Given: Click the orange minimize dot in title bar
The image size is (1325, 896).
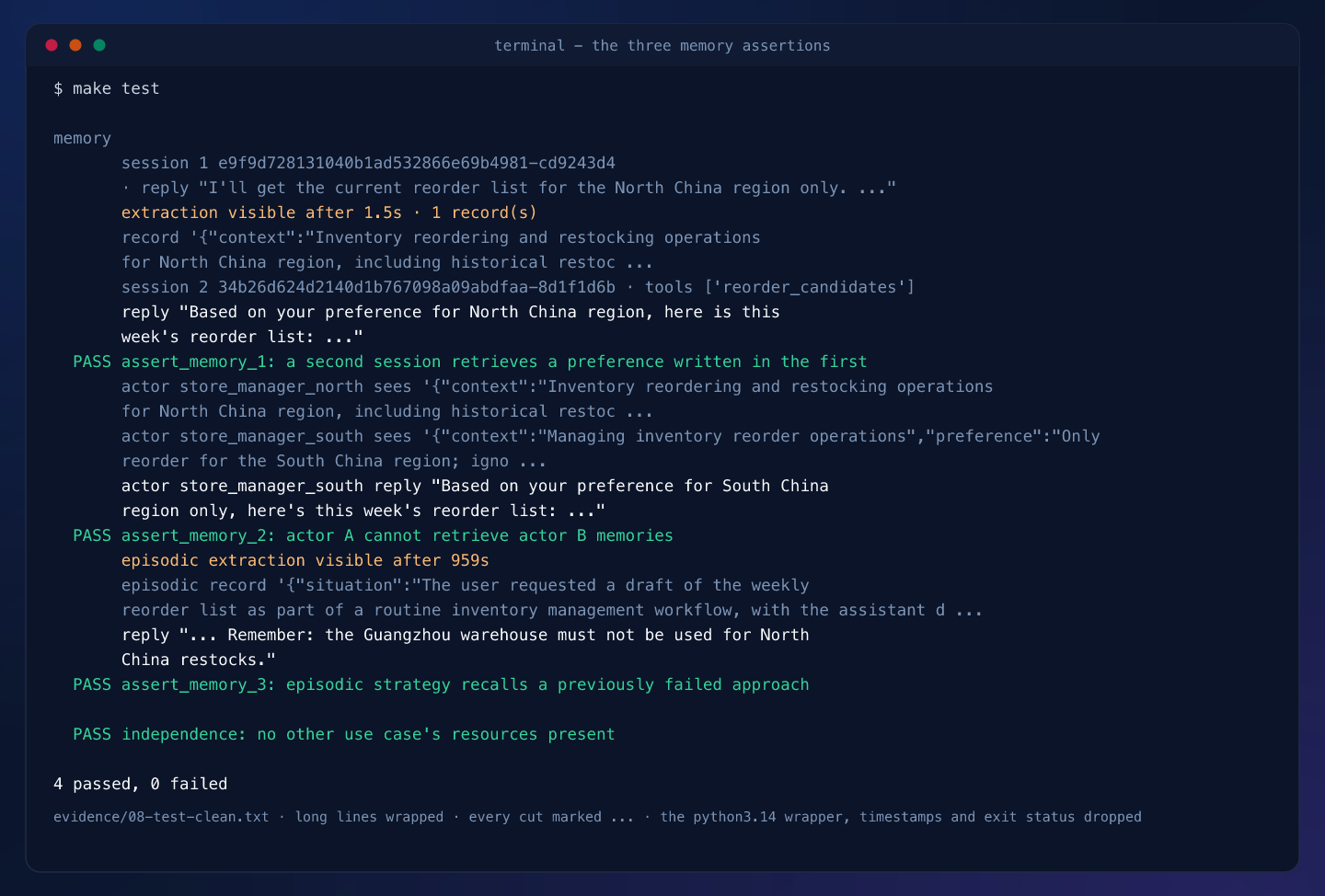Looking at the screenshot, I should pyautogui.click(x=75, y=45).
